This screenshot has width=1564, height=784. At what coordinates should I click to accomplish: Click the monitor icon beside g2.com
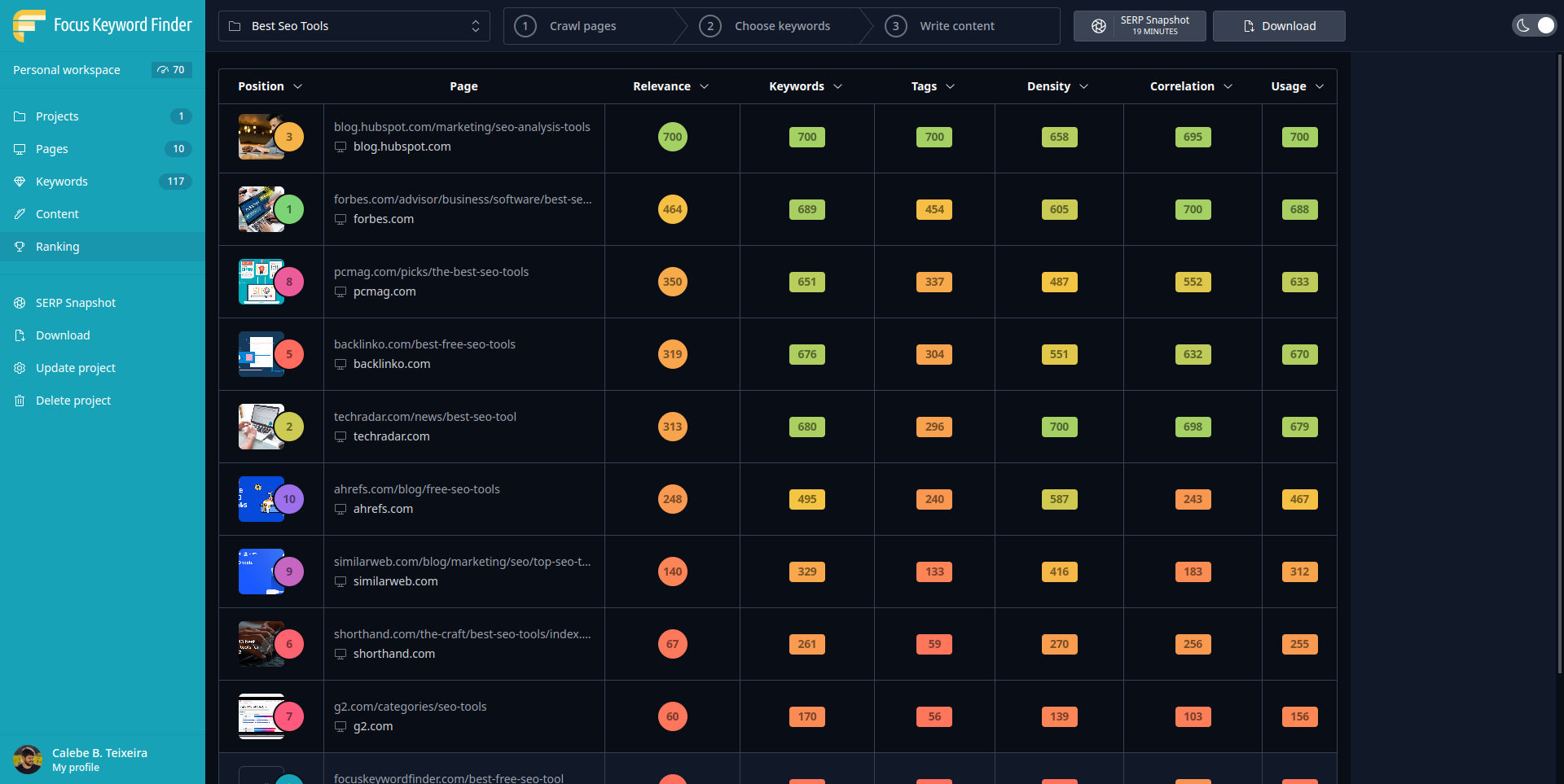[x=340, y=727]
